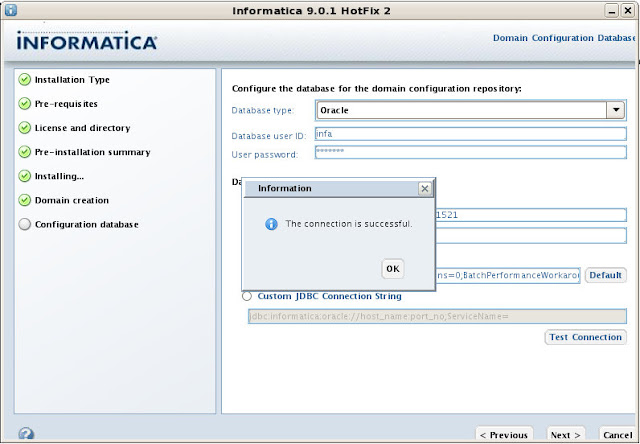
Task: Click the Database user ID label
Action: coord(268,136)
